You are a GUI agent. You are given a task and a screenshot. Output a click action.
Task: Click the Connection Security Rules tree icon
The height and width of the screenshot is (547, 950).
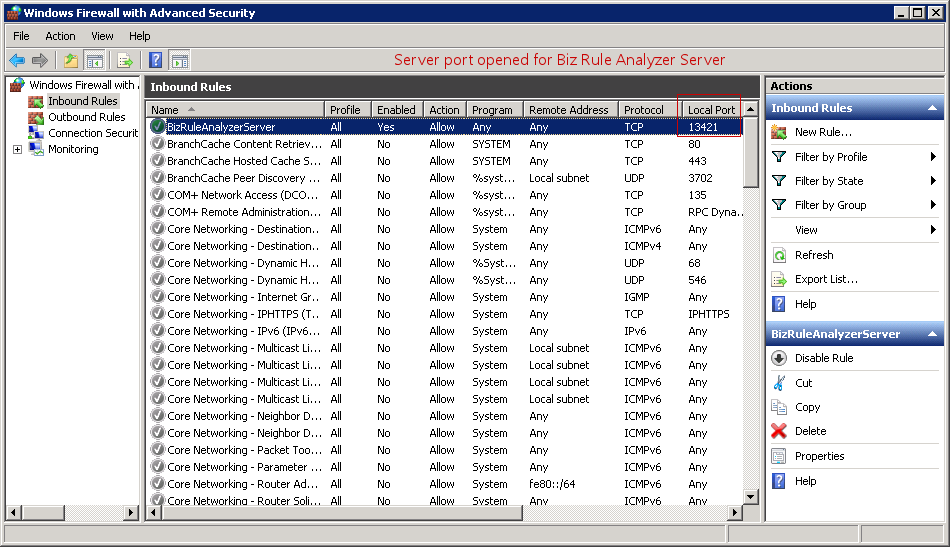[x=36, y=133]
